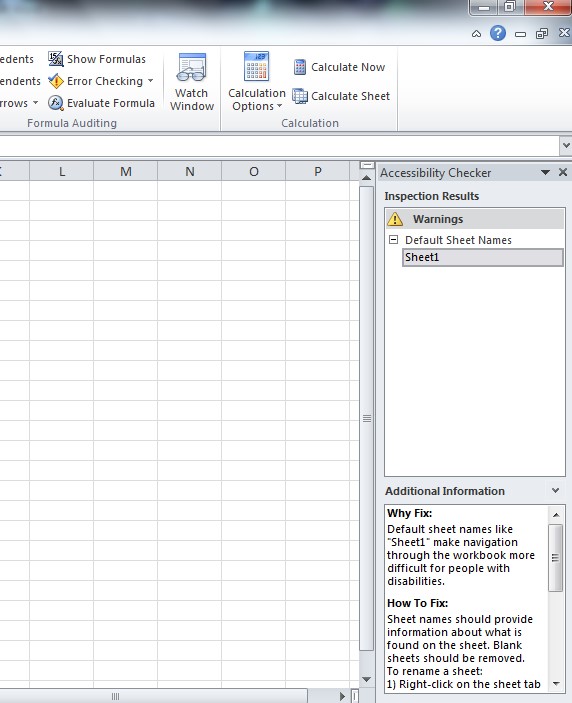Click Calculate Sheet
Image resolution: width=572 pixels, height=703 pixels.
(x=342, y=96)
